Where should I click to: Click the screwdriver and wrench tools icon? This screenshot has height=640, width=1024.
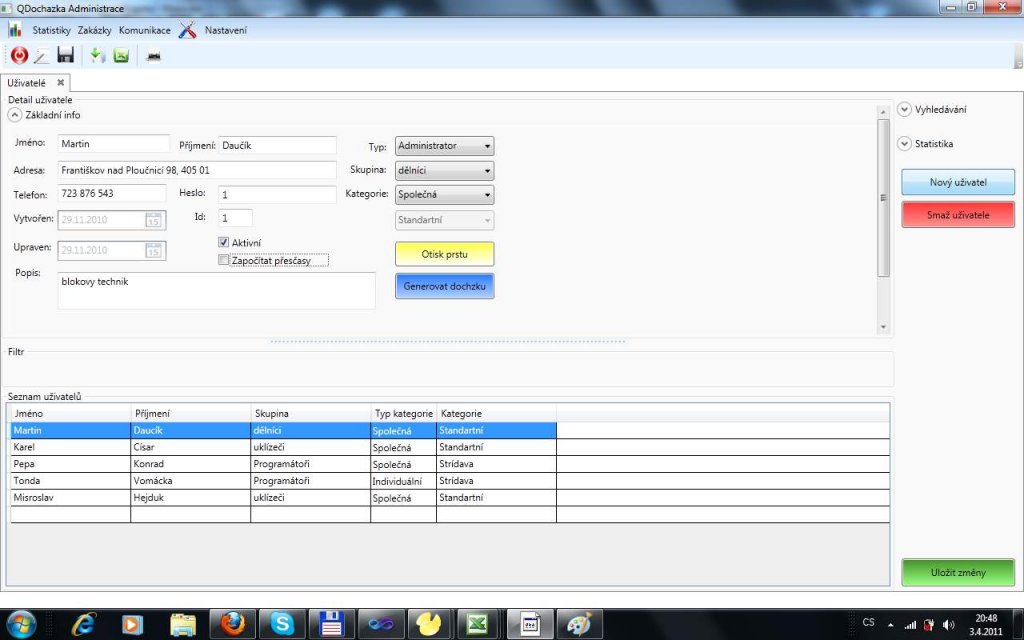click(x=187, y=29)
